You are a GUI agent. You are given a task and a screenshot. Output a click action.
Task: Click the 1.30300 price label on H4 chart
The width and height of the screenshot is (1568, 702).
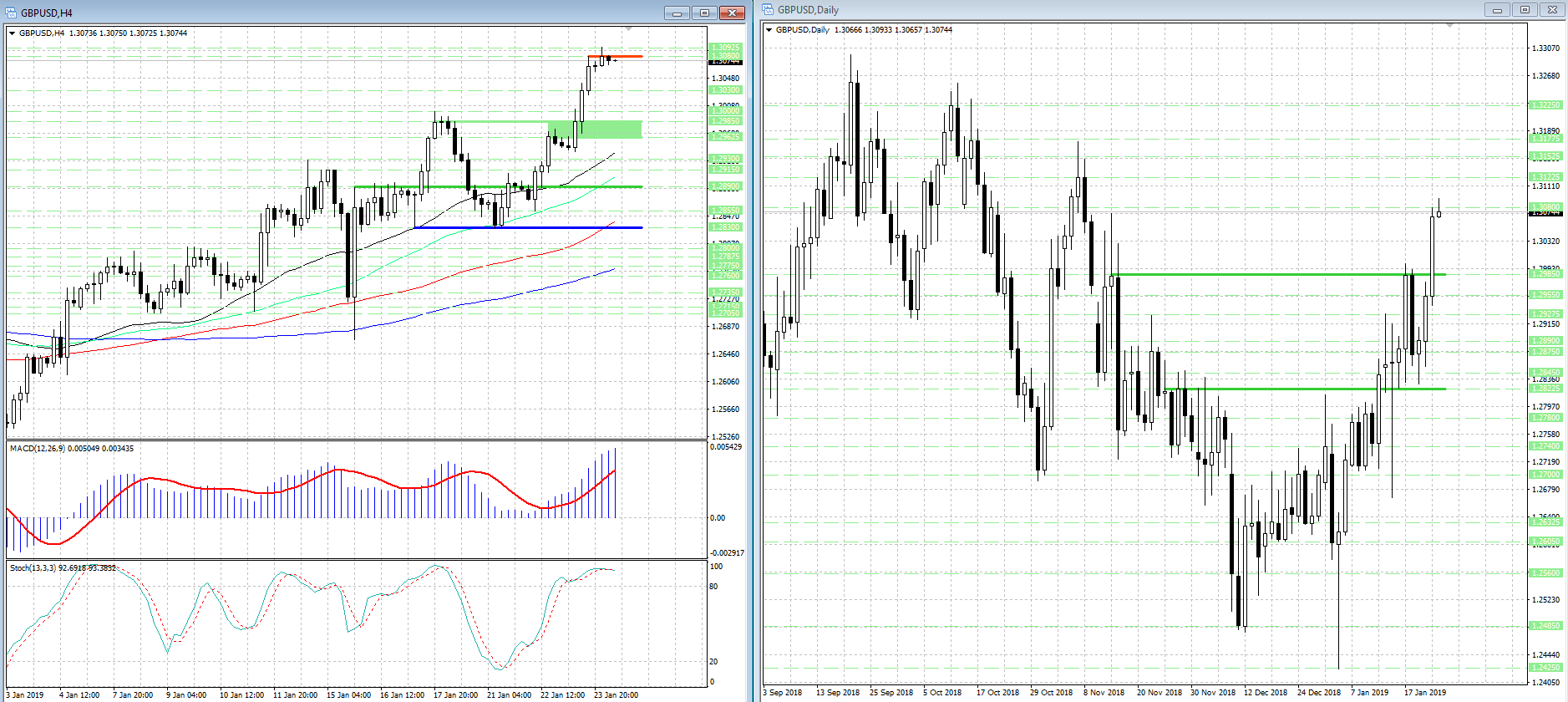(x=724, y=90)
